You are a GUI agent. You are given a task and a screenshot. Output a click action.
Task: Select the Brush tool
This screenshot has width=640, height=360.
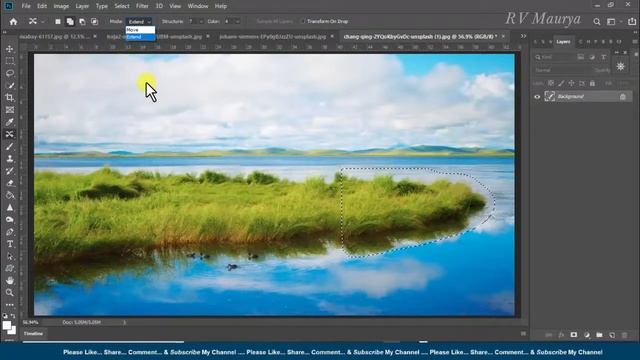(x=9, y=147)
